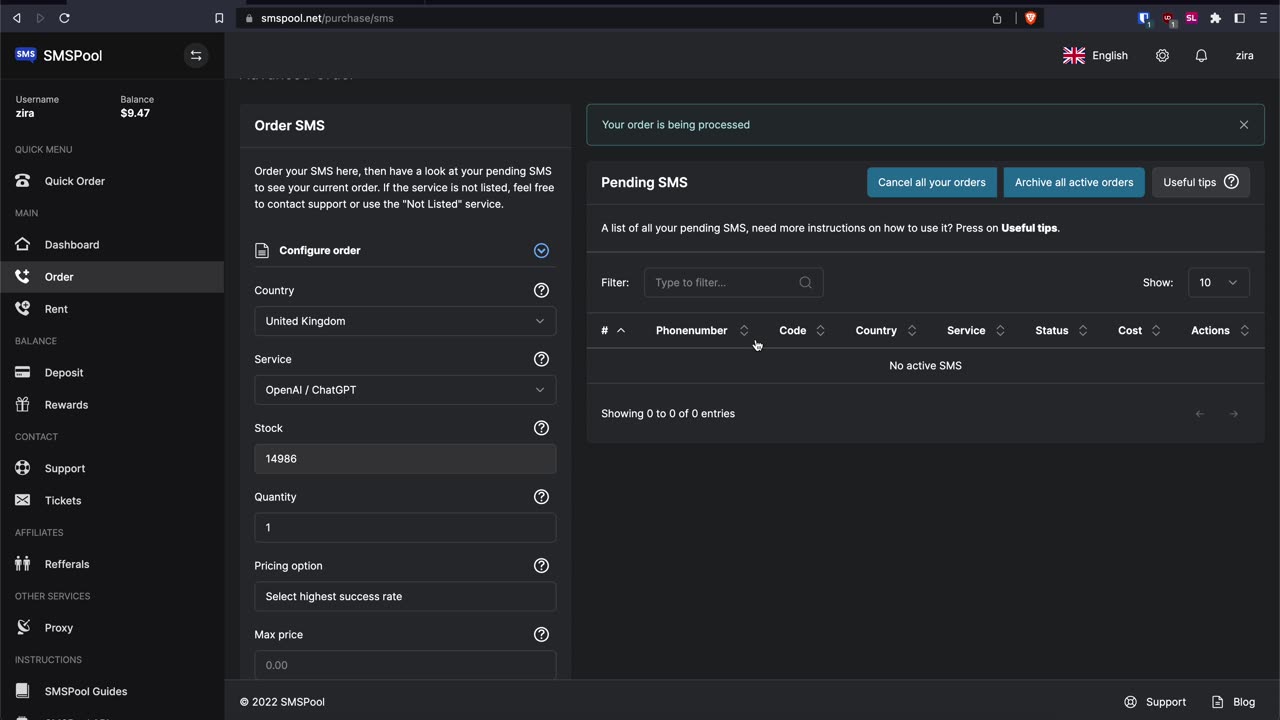This screenshot has height=720, width=1280.
Task: Open the Country dropdown United Kingdom
Action: (x=405, y=321)
